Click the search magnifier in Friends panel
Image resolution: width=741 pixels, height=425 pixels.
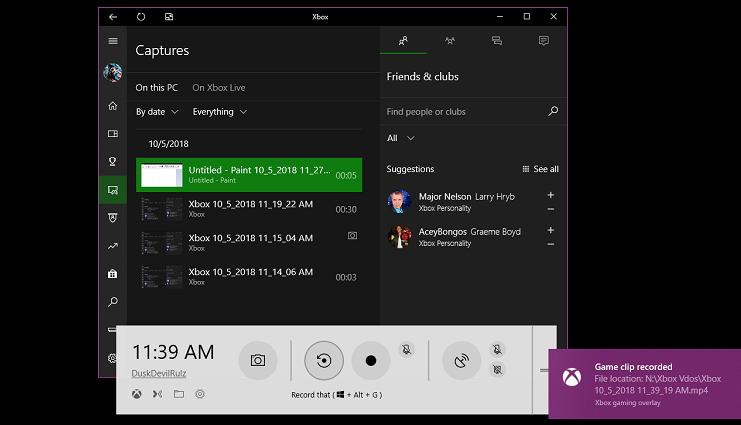(553, 112)
